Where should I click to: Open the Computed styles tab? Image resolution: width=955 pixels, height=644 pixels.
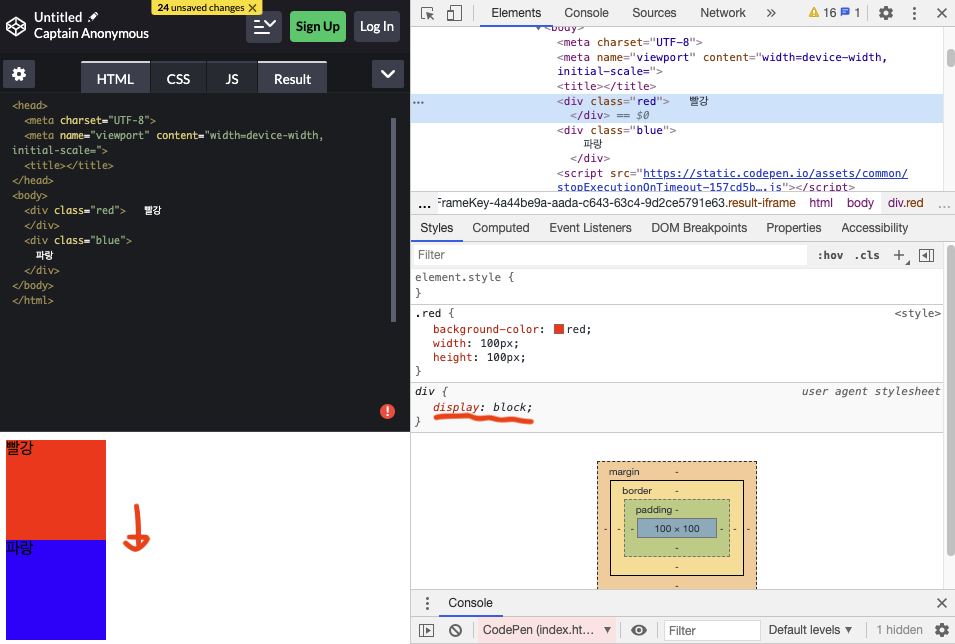click(501, 228)
